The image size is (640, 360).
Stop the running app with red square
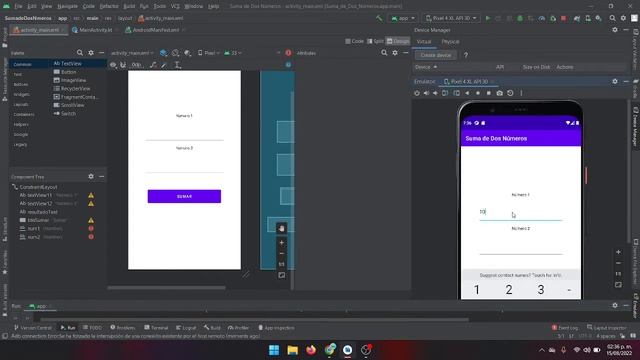(x=564, y=18)
